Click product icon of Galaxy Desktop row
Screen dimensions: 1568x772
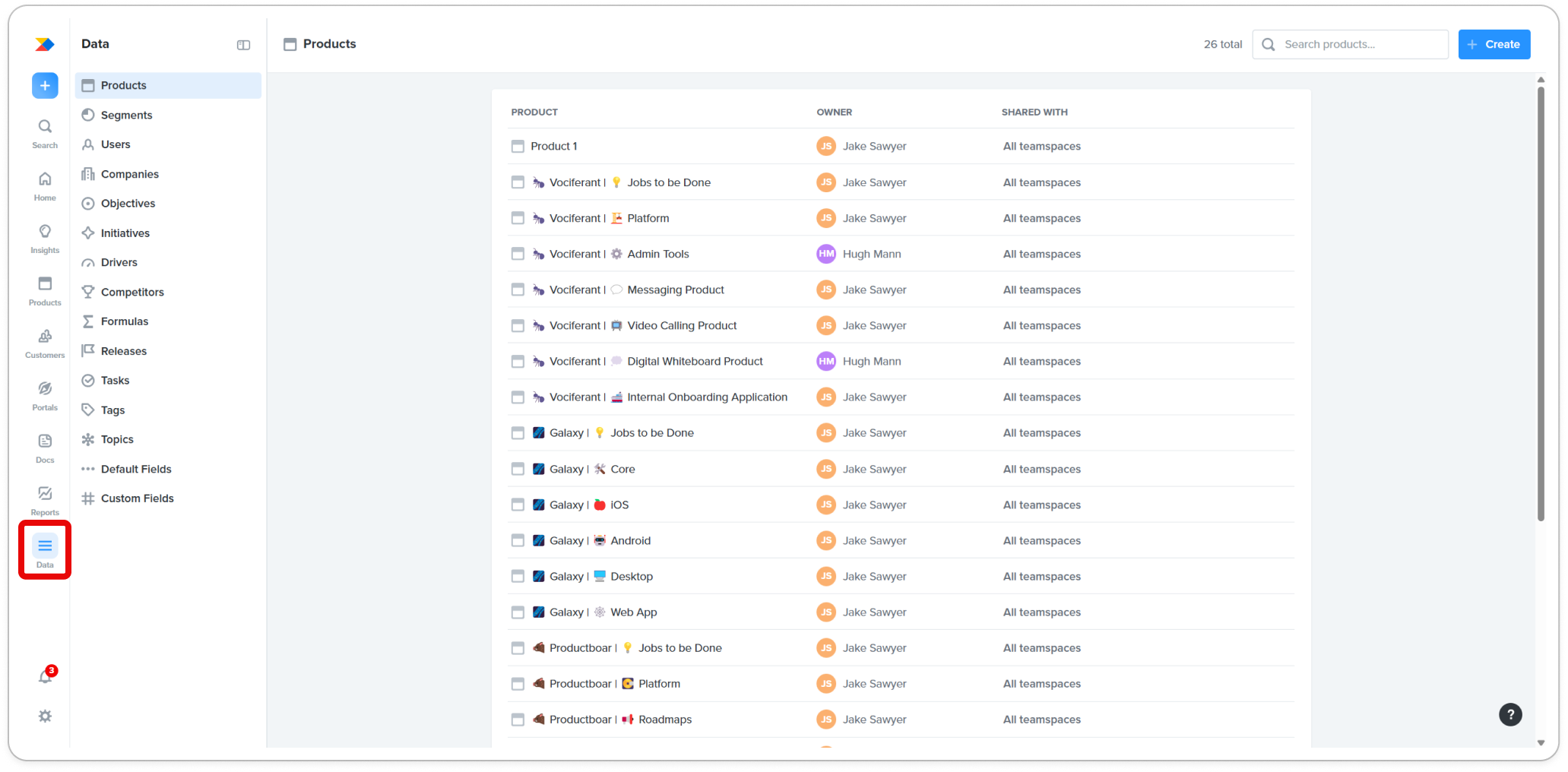518,576
